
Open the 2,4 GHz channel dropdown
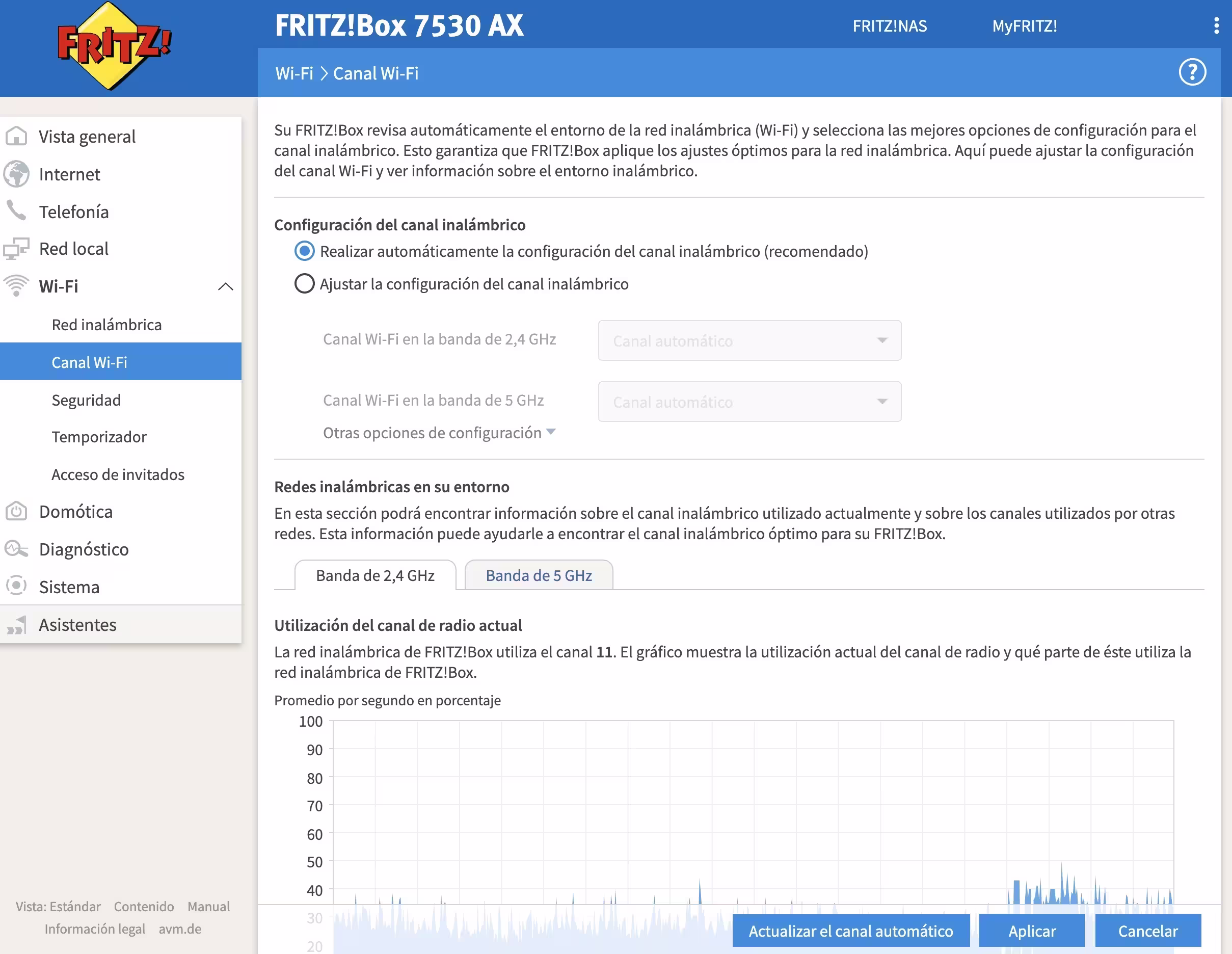[x=749, y=341]
